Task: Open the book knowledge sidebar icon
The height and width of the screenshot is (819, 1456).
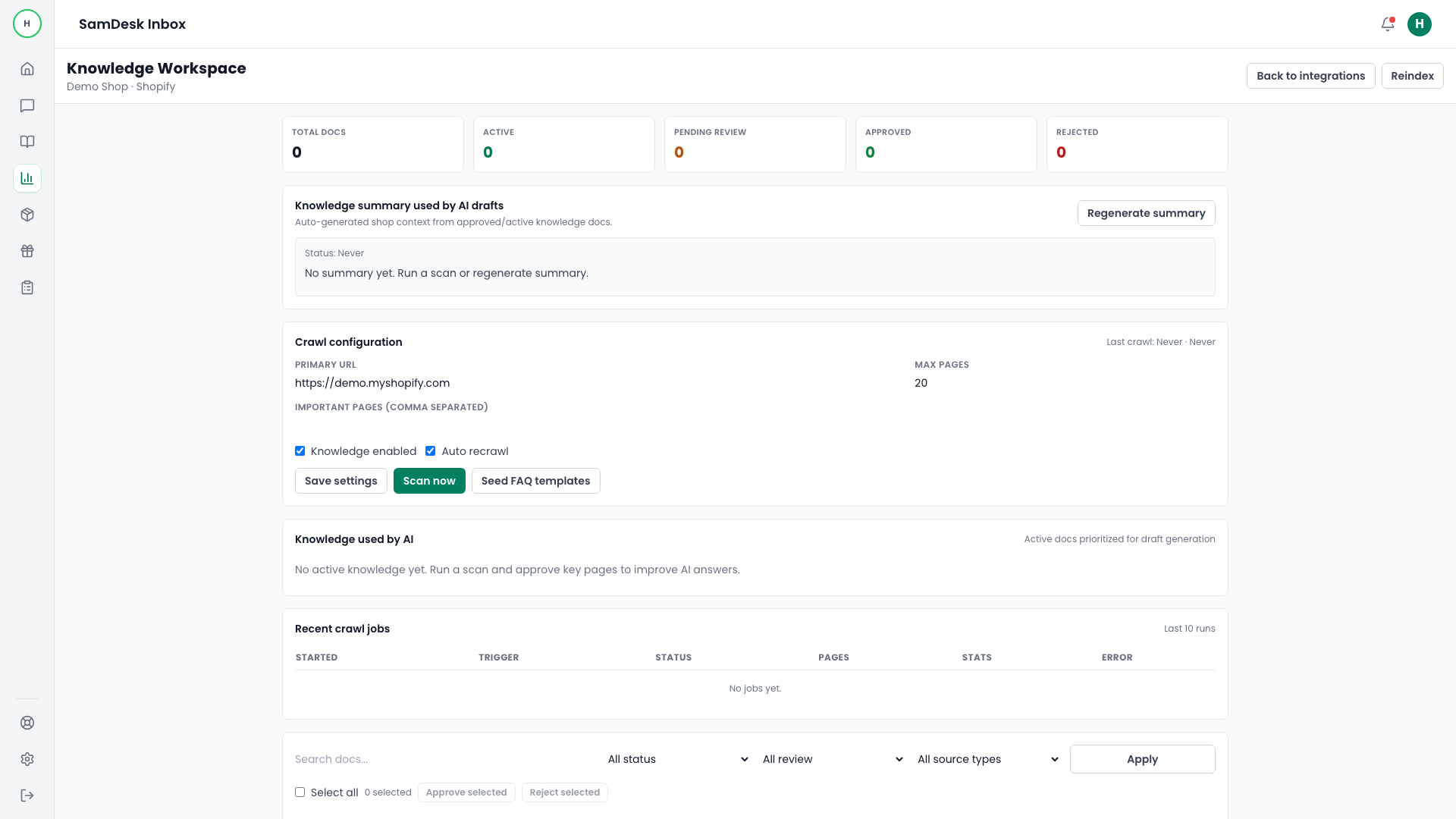Action: pos(27,142)
